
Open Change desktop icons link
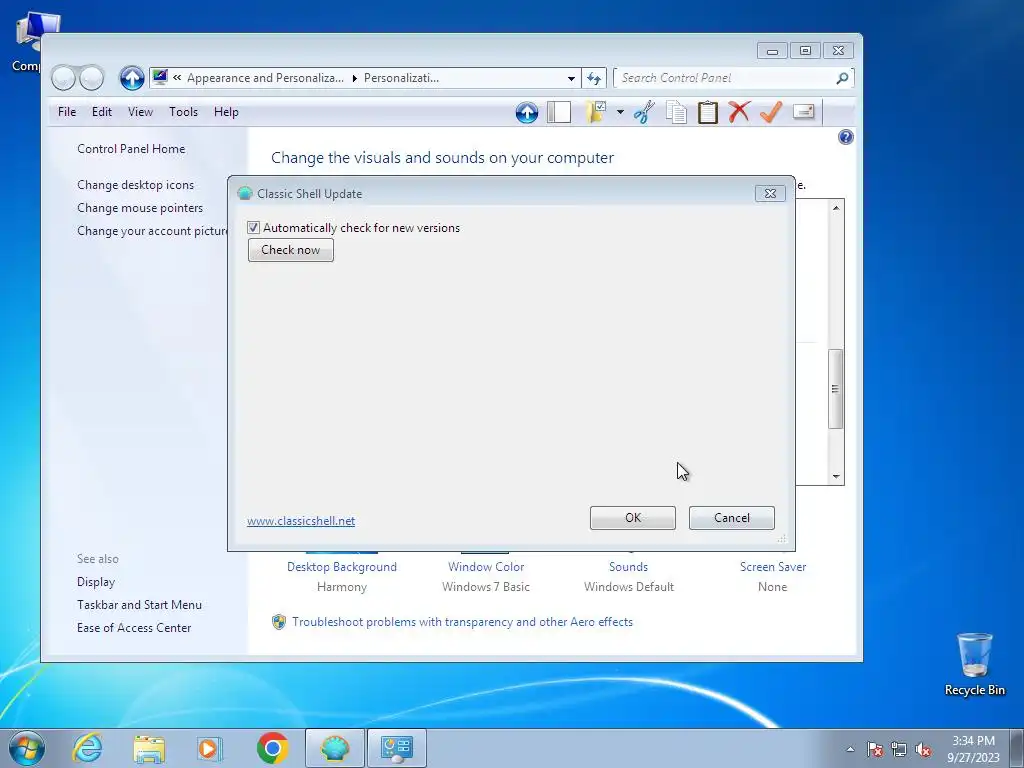(x=135, y=185)
